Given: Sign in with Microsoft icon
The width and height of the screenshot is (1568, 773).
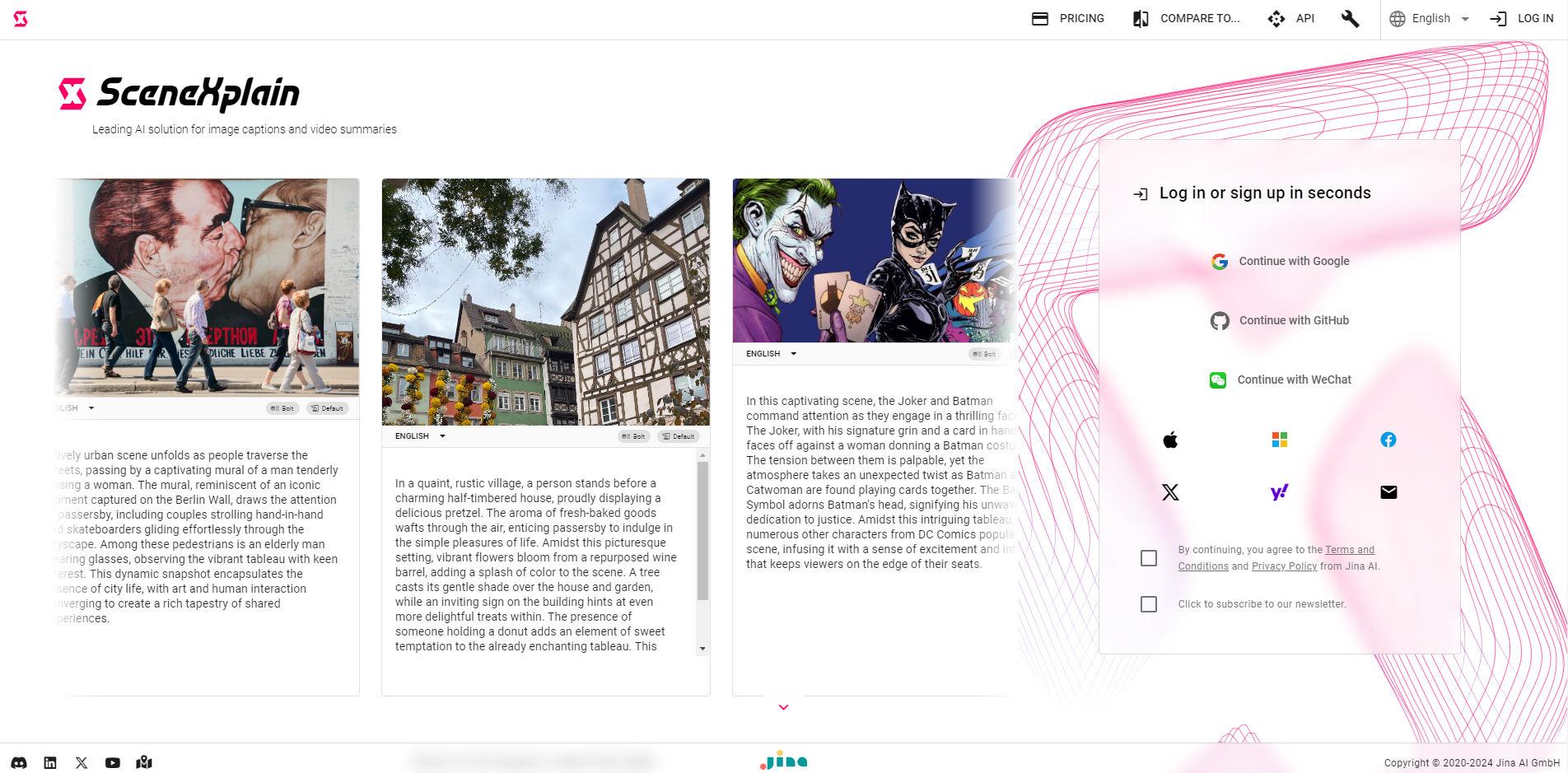Looking at the screenshot, I should tap(1279, 440).
